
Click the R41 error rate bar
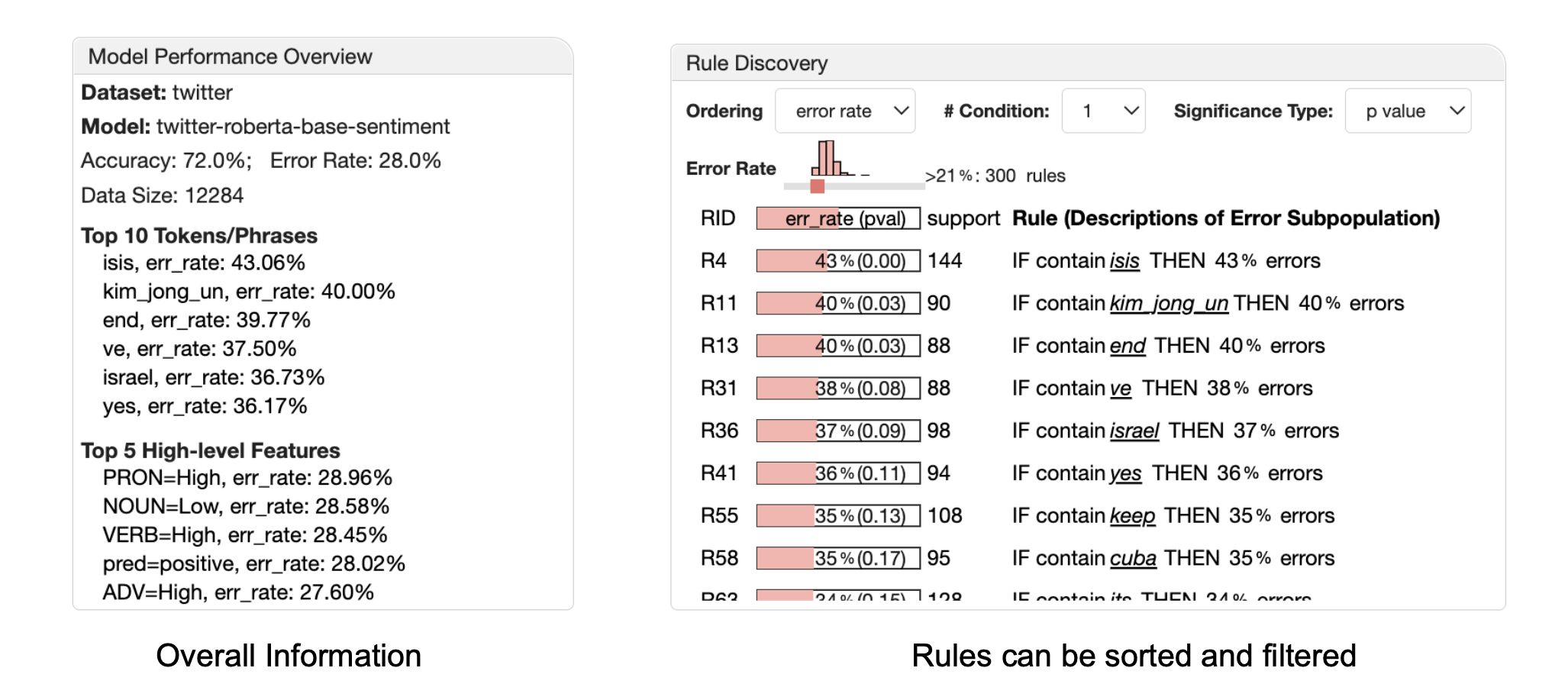(x=838, y=474)
